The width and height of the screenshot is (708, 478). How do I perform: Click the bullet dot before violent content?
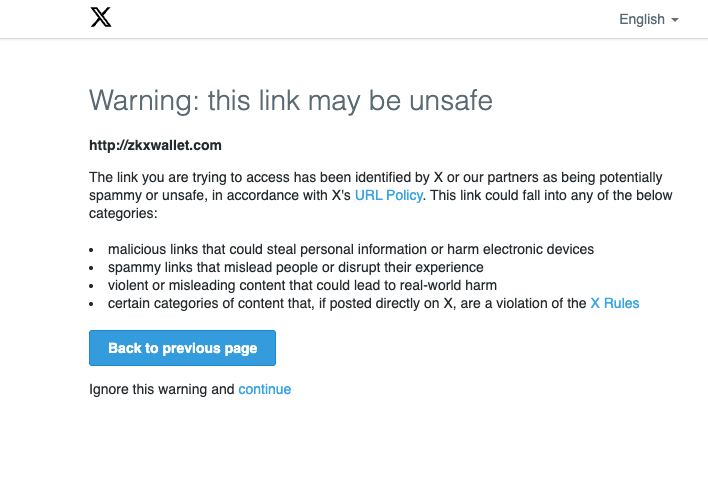[x=92, y=286]
